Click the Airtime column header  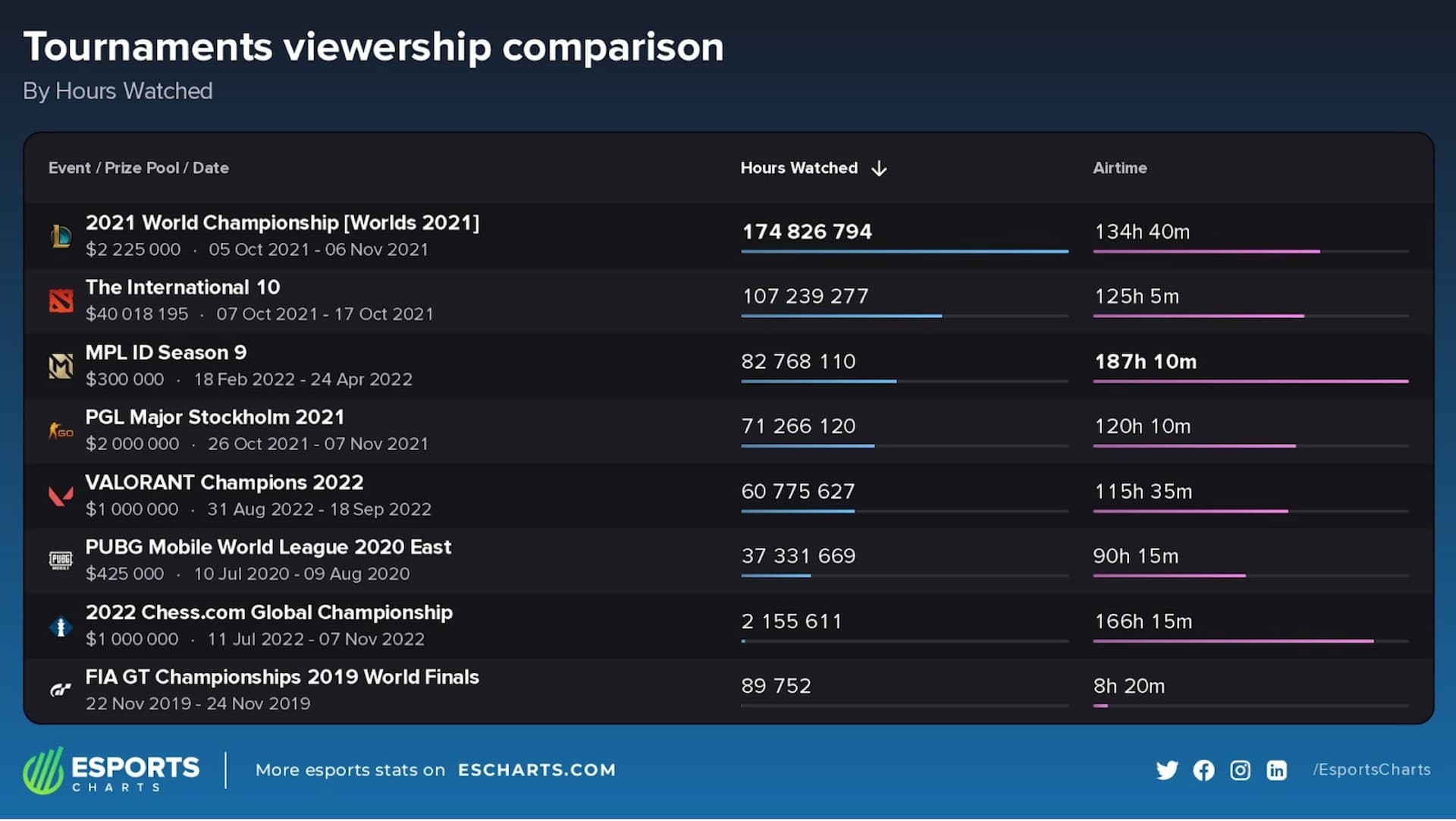(x=1119, y=168)
